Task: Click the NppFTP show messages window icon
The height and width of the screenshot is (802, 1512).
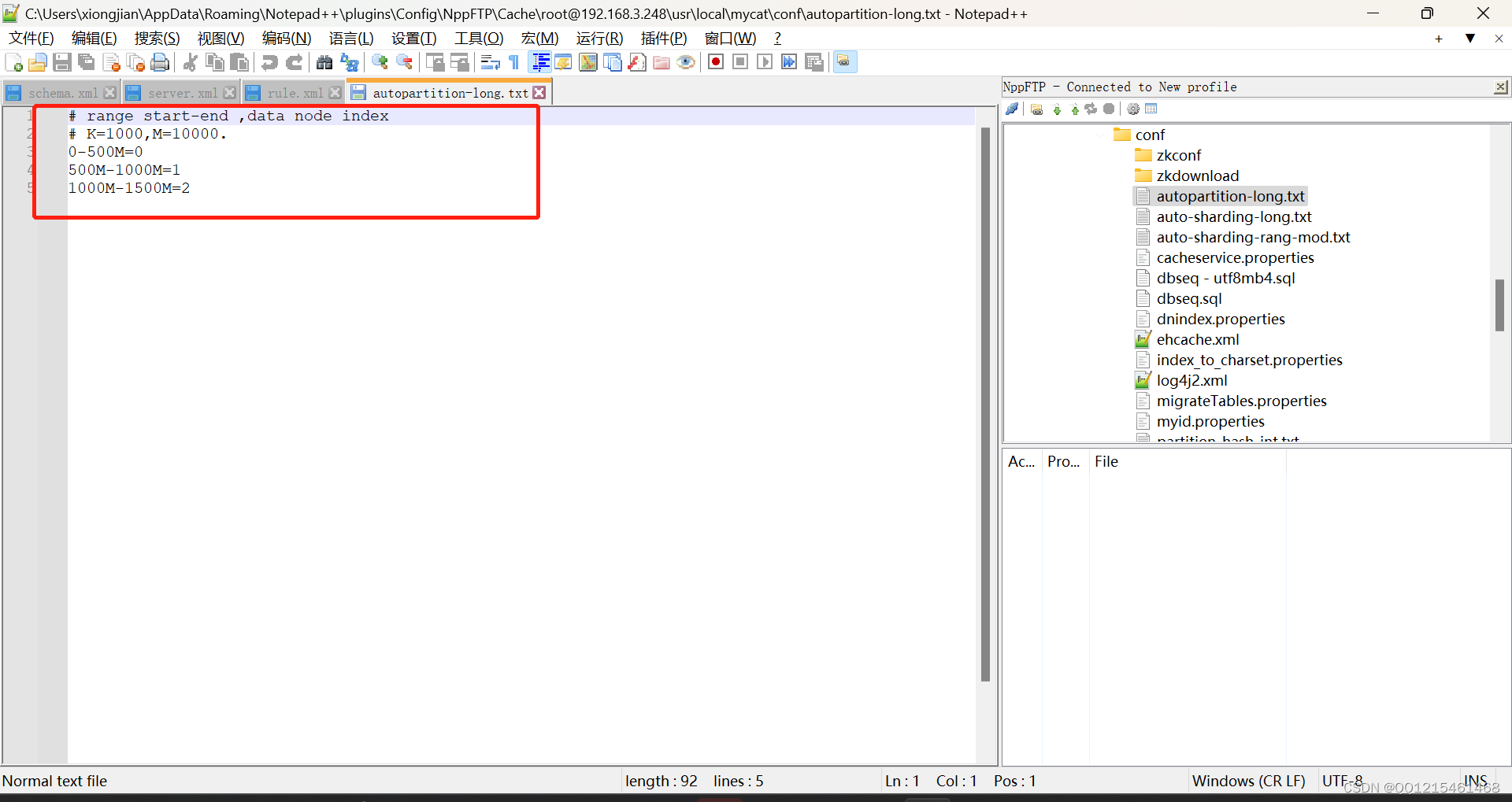Action: click(x=1151, y=109)
